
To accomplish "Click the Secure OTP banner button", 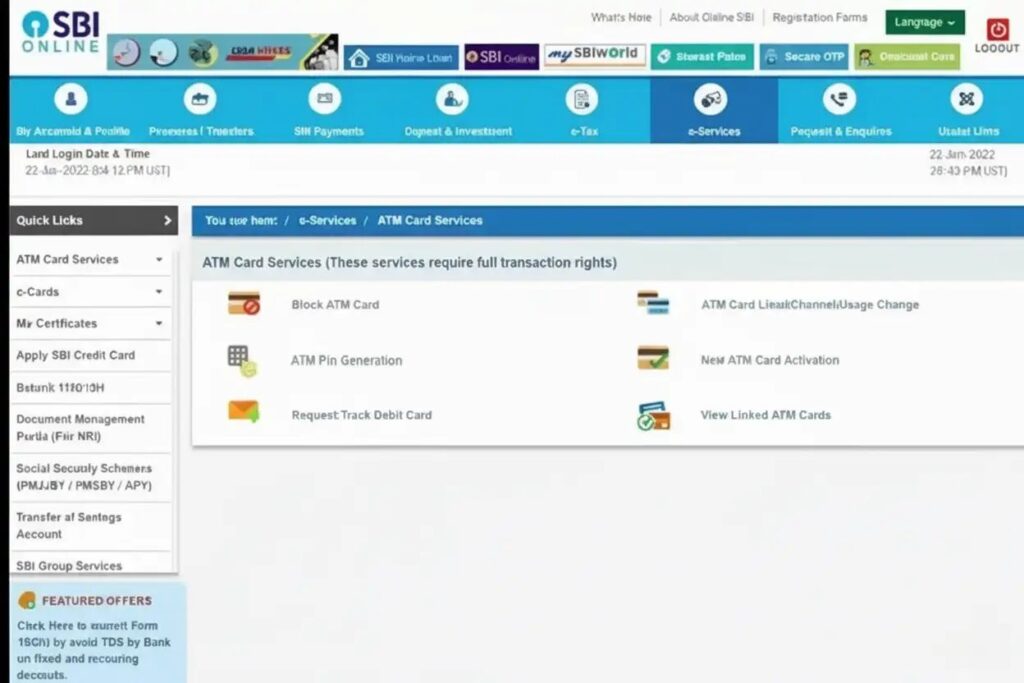I will [x=805, y=57].
